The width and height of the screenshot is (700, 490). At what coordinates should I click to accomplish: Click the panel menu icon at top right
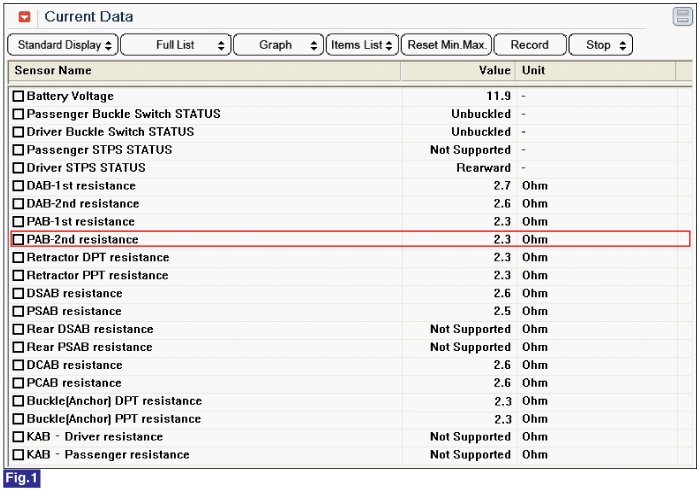(682, 16)
